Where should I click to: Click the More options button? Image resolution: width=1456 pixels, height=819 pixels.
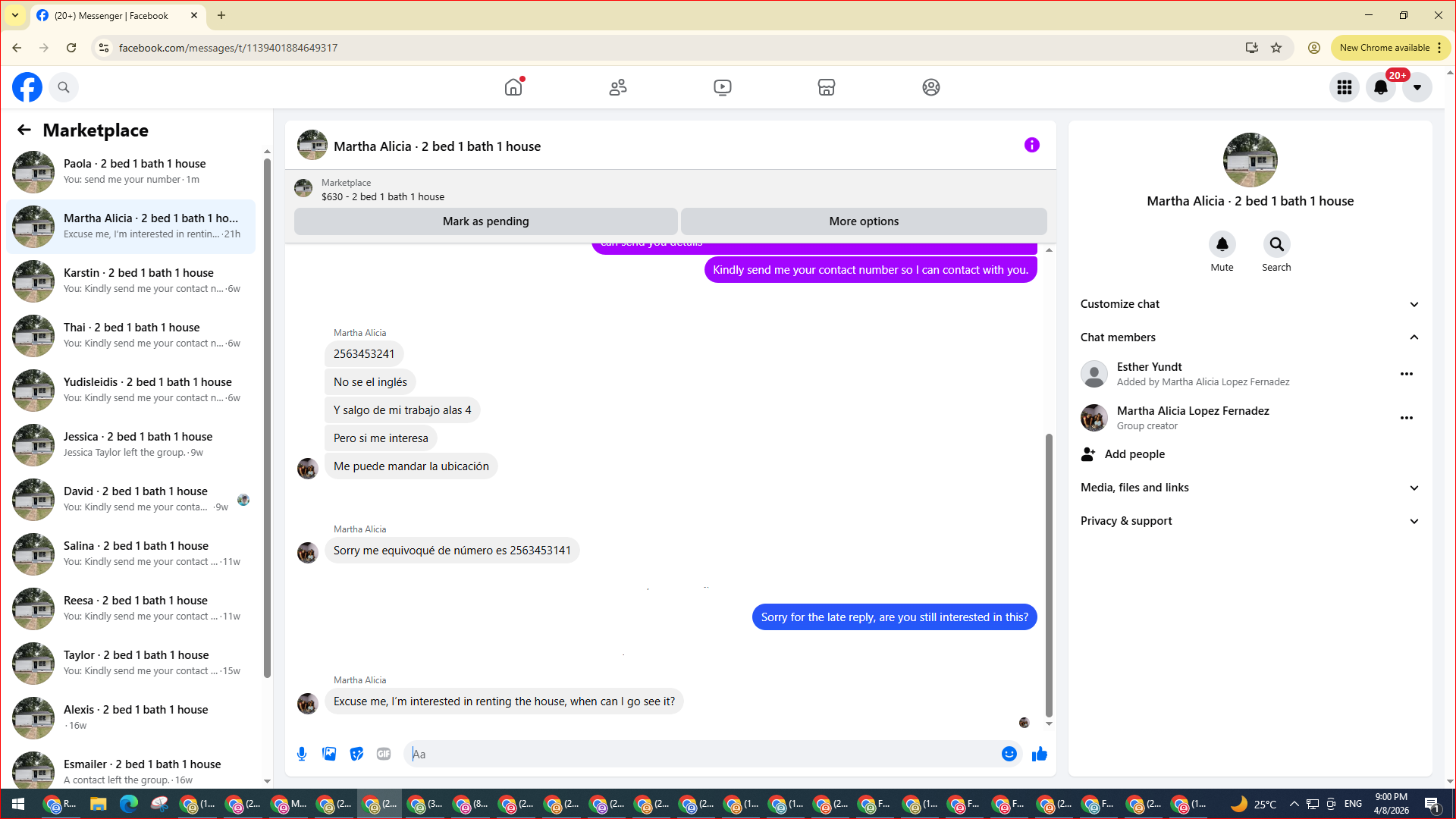coord(864,221)
